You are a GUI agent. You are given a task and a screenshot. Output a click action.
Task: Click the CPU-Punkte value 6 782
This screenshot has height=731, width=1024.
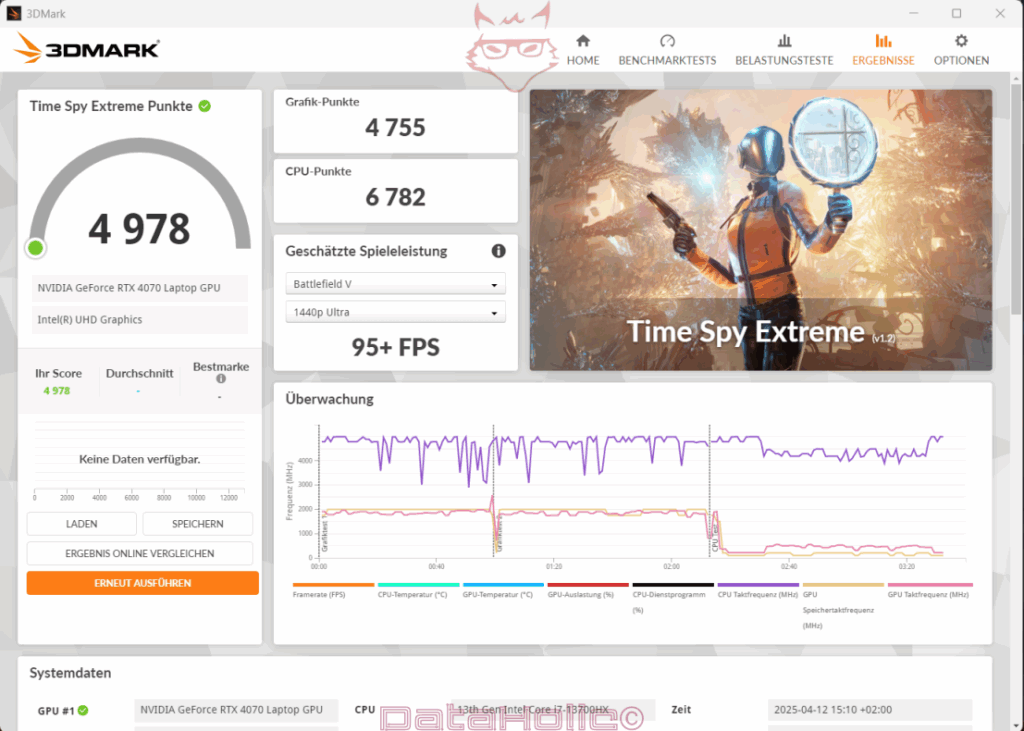tap(395, 197)
